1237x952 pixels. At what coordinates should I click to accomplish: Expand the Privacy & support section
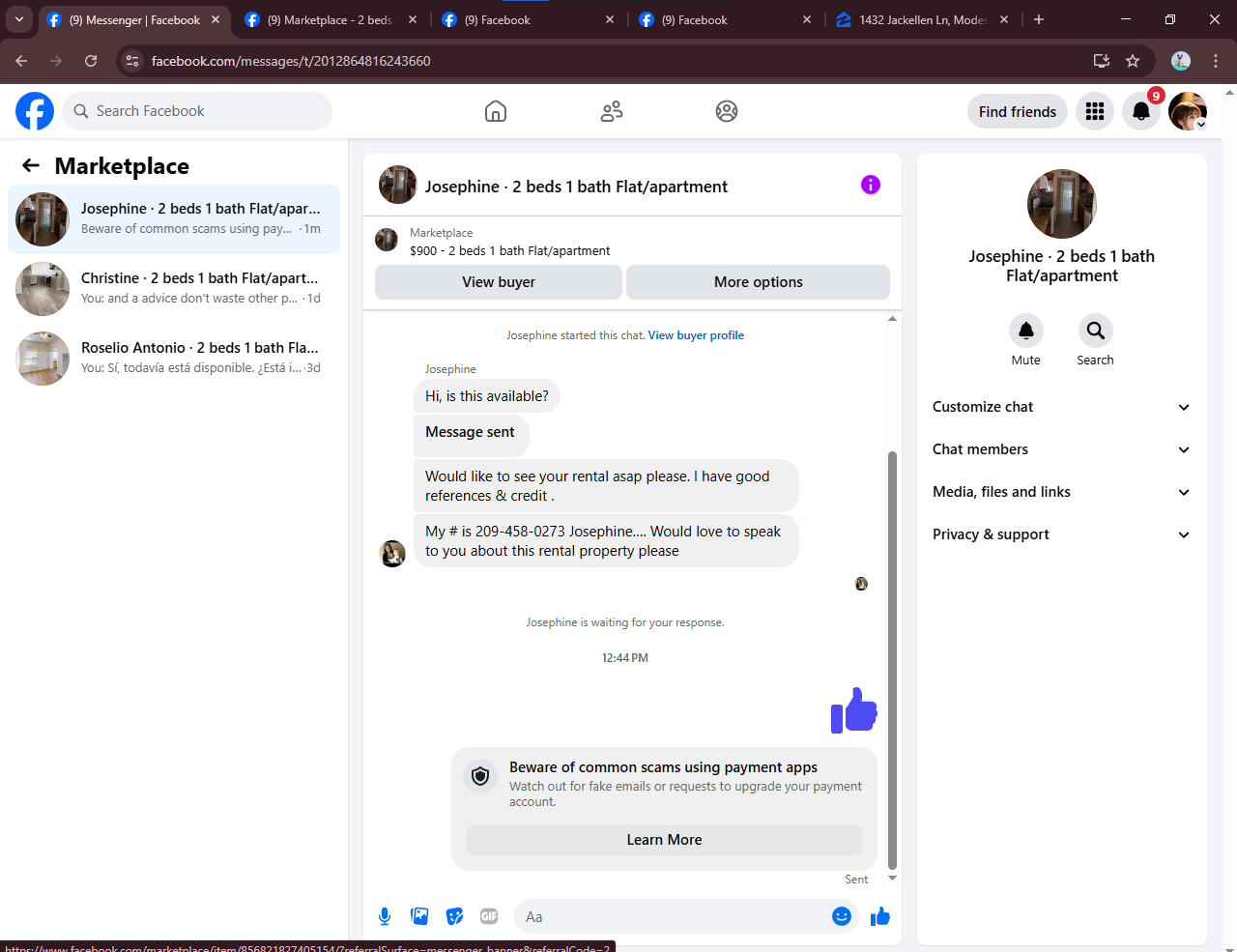coord(1062,534)
